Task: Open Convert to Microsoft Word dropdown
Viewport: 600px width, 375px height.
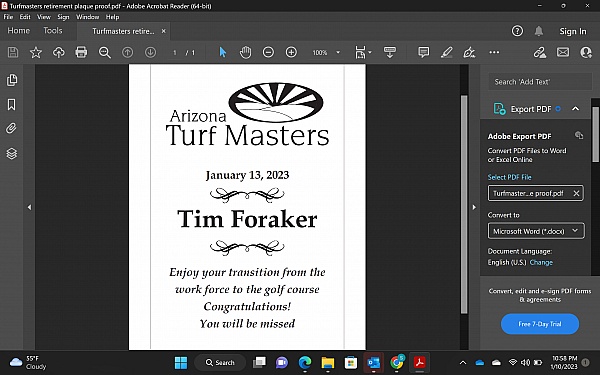Action: [x=536, y=231]
